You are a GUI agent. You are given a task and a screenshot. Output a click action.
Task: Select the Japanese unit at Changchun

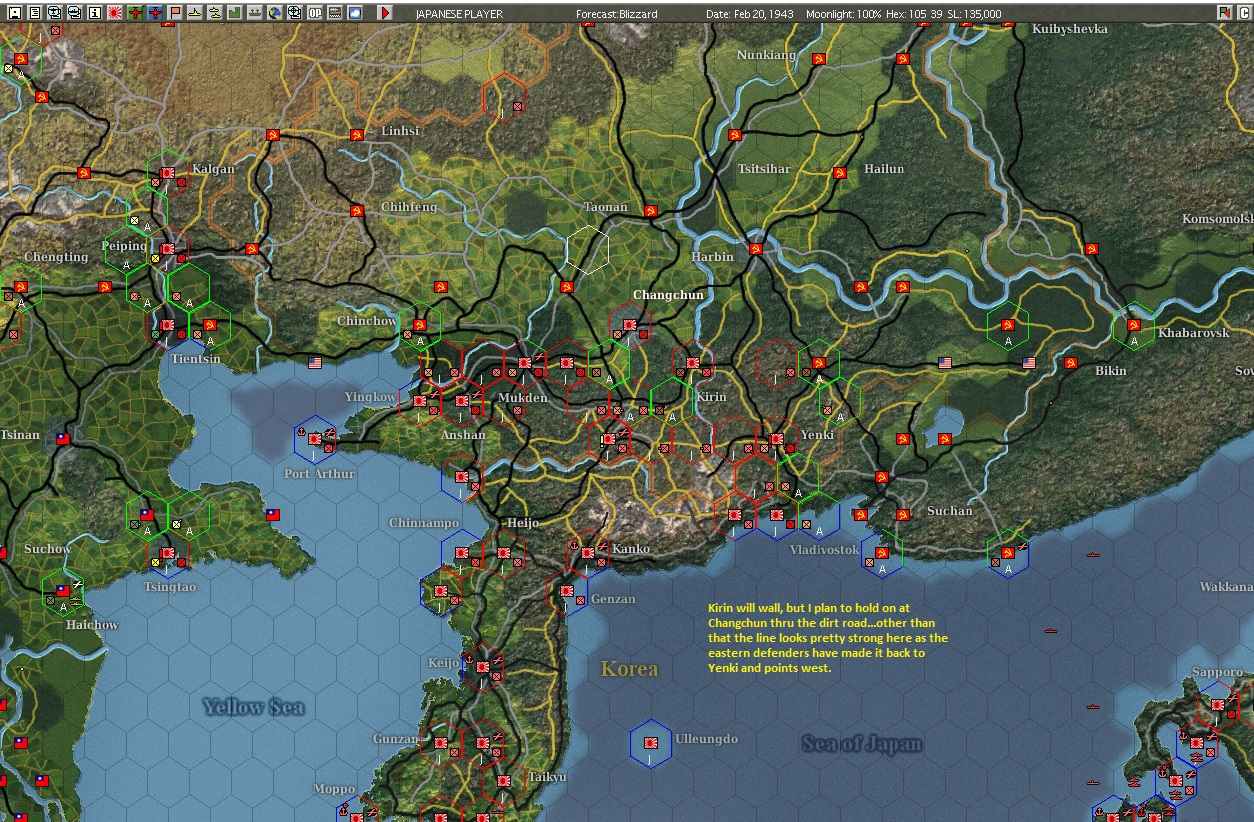[x=630, y=325]
